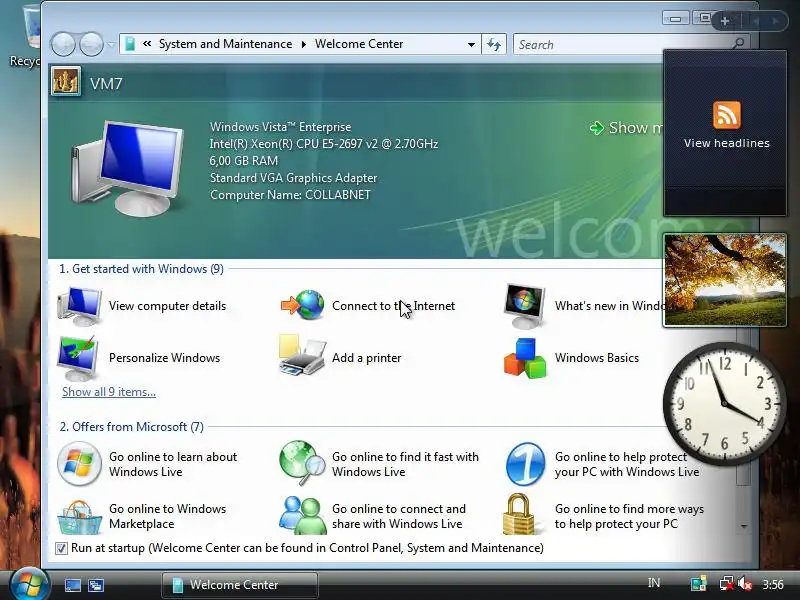
Task: Click the Switch between windows quick launch icon
Action: pyautogui.click(x=96, y=585)
